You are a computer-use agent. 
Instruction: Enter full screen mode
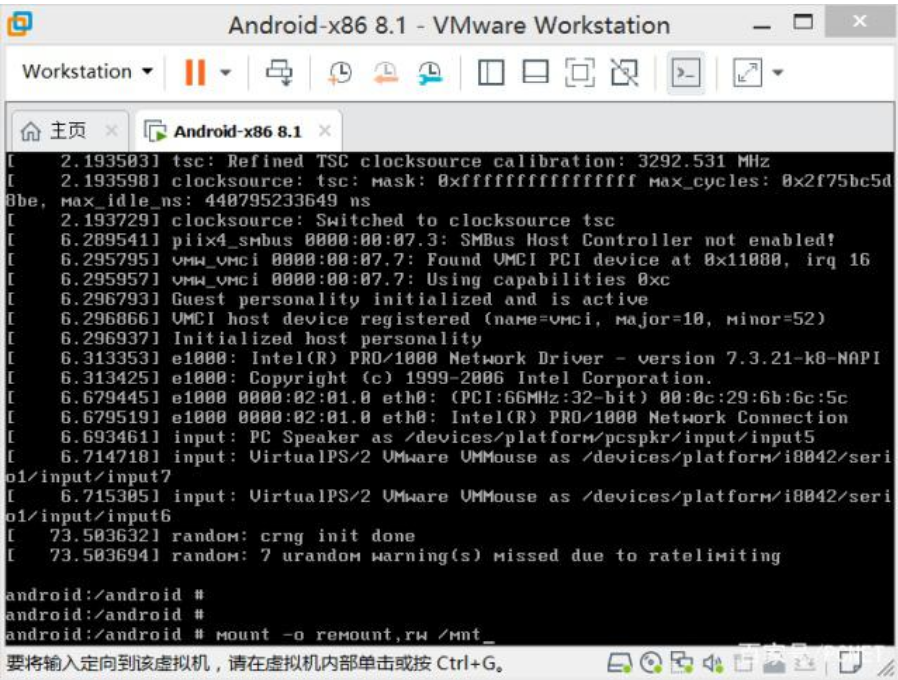point(580,73)
